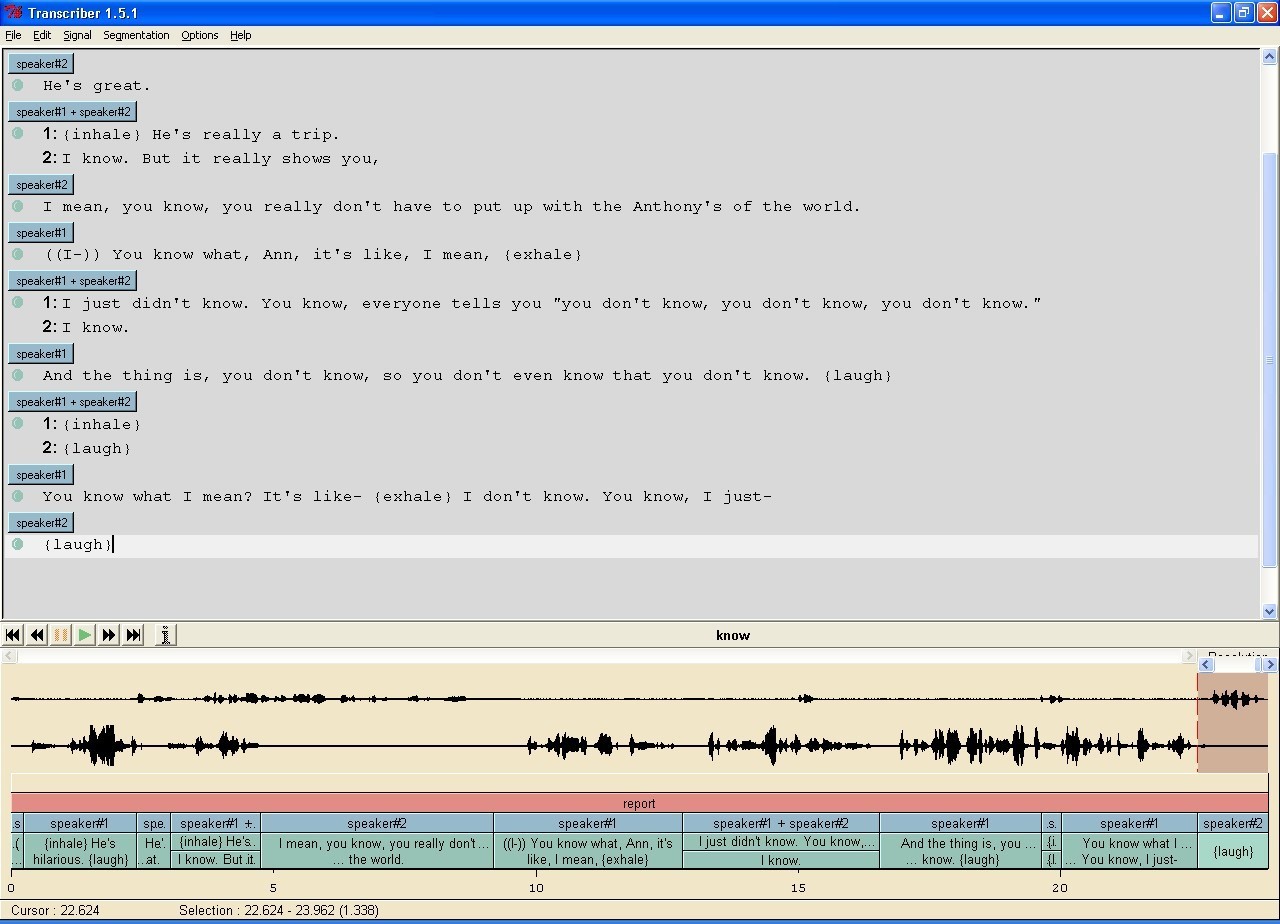Click speaker#1 + speaker#2 button above the {inhale} turn

73,402
